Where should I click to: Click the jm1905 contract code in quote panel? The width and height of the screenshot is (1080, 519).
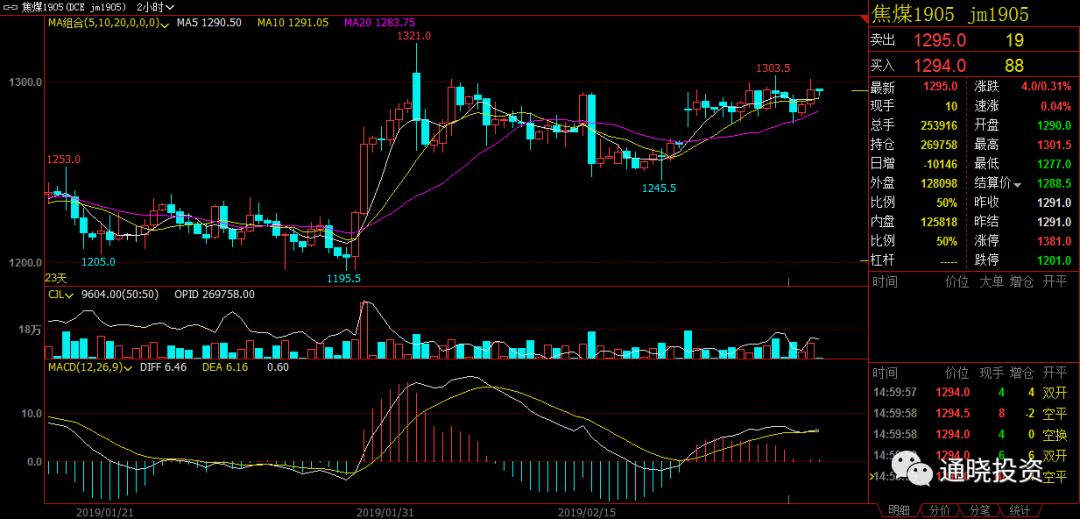point(999,14)
